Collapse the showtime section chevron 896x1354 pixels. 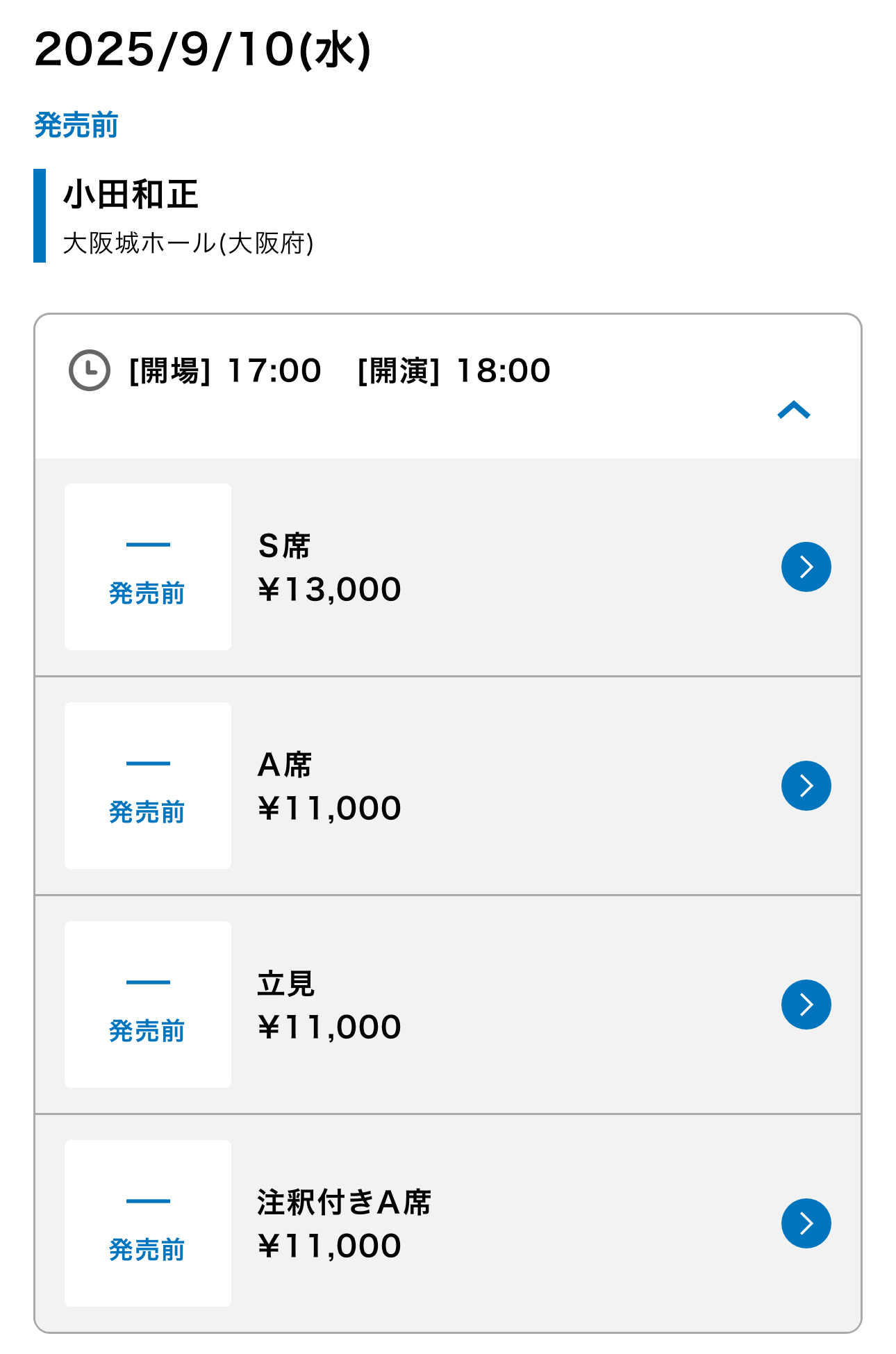(x=794, y=411)
